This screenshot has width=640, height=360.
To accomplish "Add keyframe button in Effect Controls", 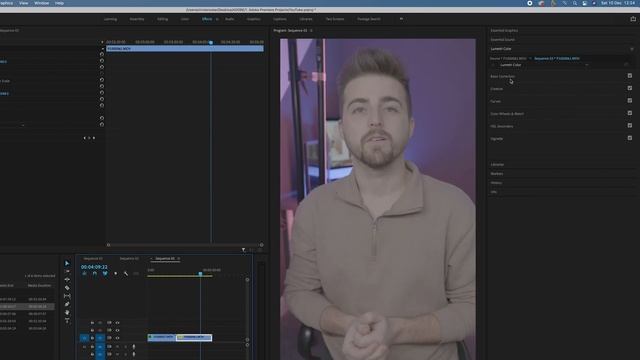I will [89, 138].
